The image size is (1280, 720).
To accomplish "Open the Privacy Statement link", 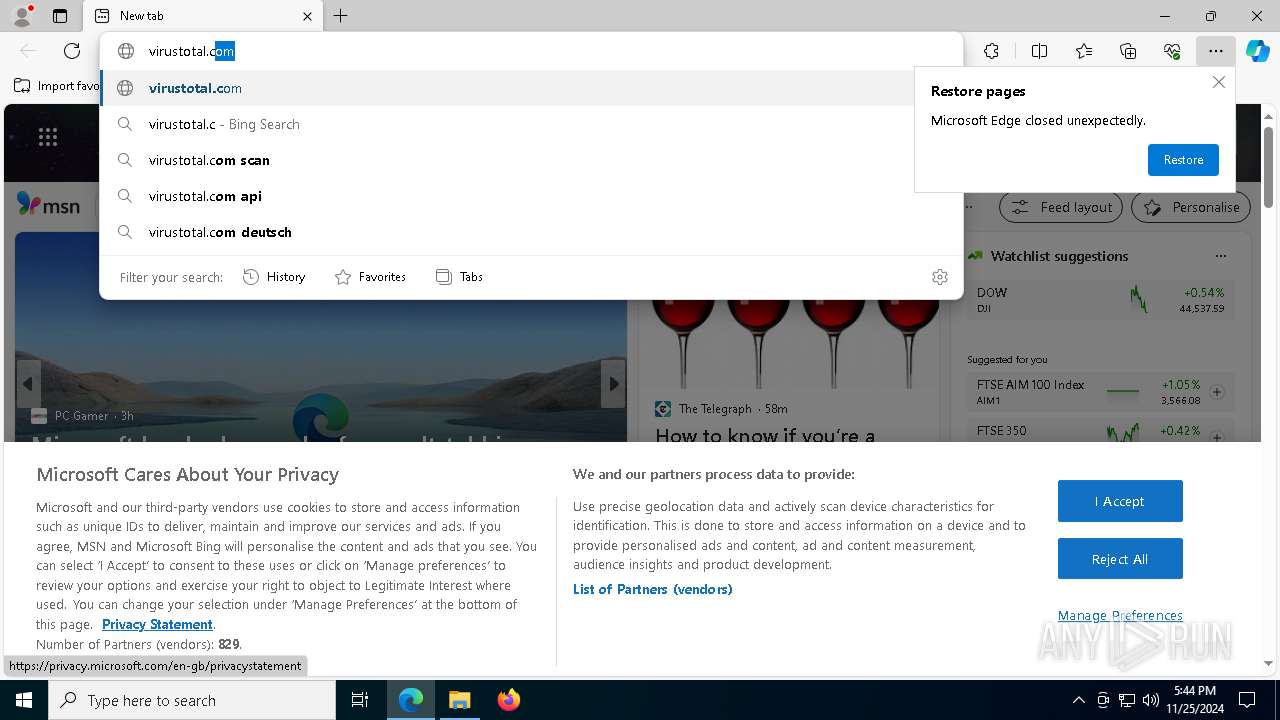I will click(x=157, y=624).
